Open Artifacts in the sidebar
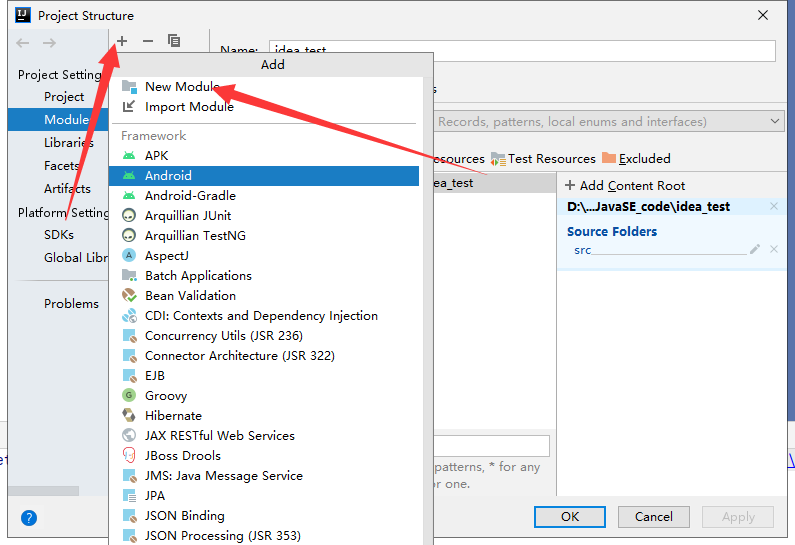The width and height of the screenshot is (795, 545). (x=67, y=189)
